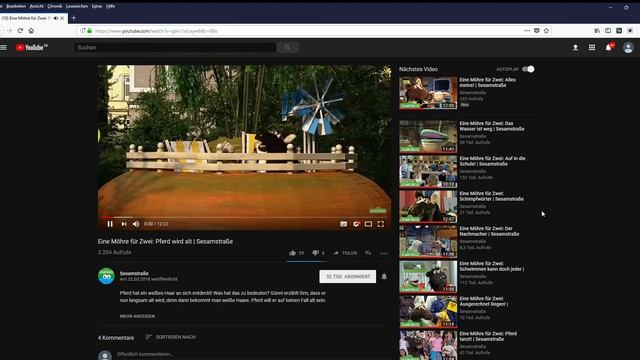Open Firefox library icon
This screenshot has width=640, height=360.
point(597,31)
